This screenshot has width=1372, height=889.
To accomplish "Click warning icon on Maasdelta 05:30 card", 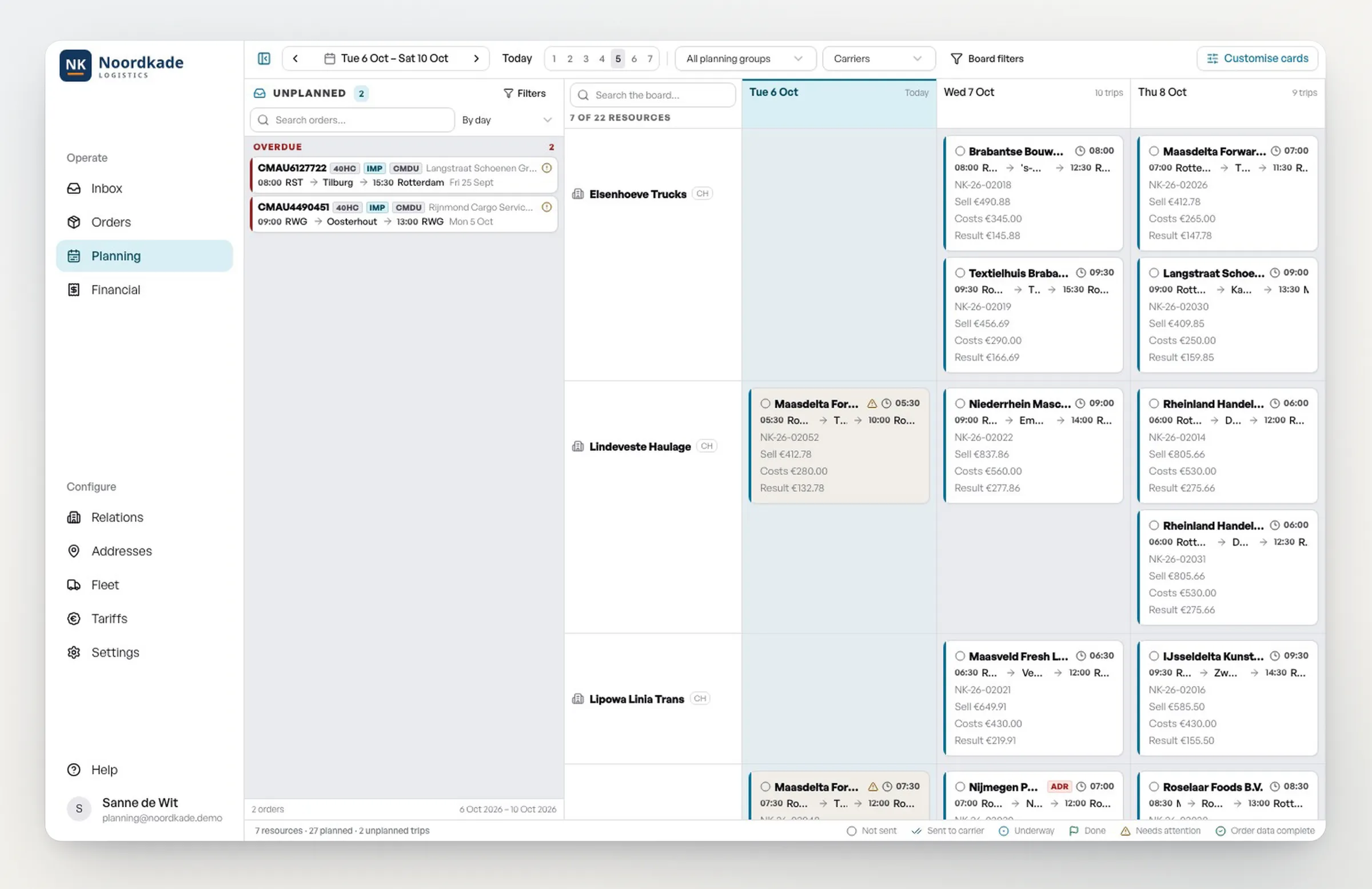I will (872, 404).
